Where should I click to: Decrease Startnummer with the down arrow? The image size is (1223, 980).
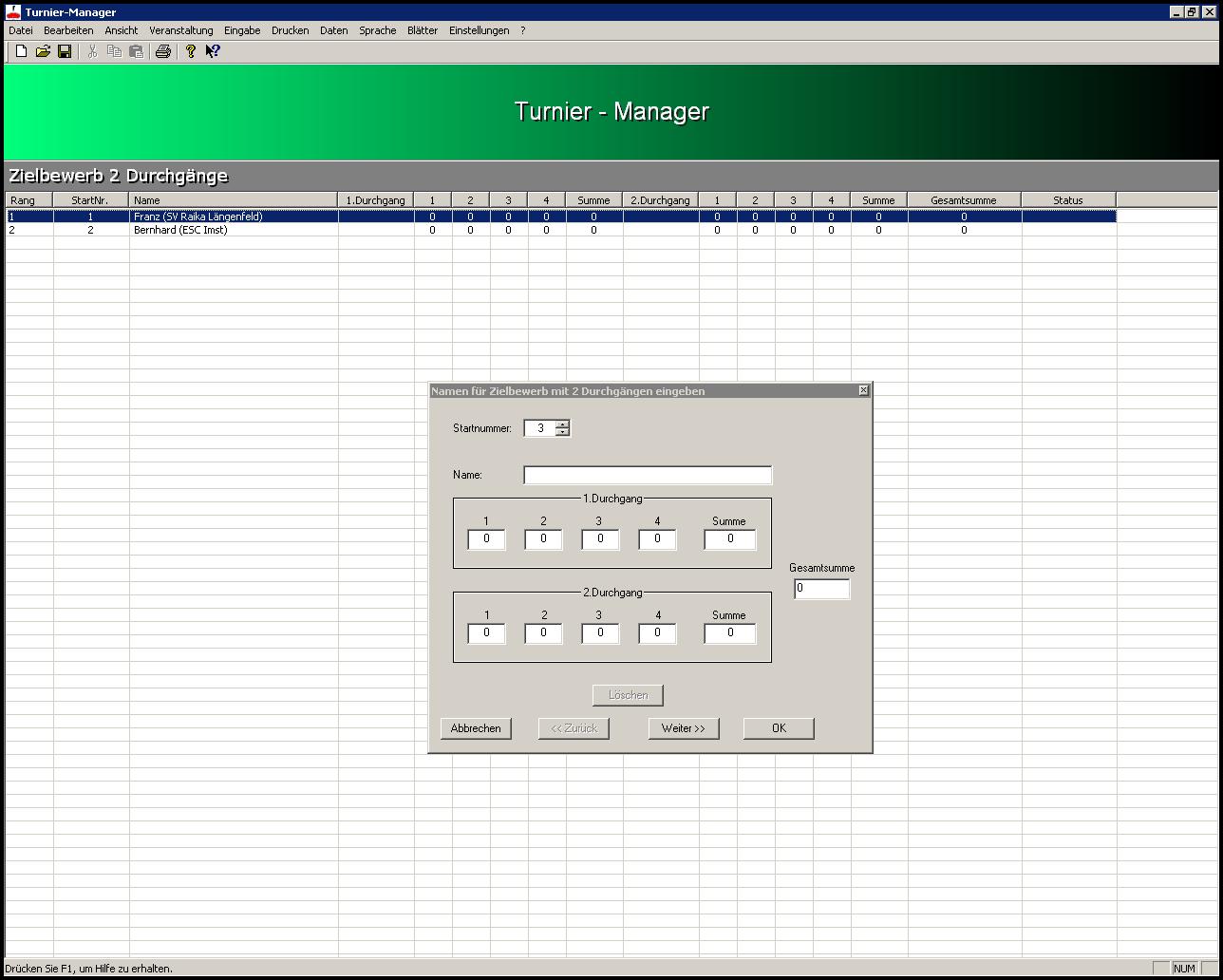pos(562,432)
